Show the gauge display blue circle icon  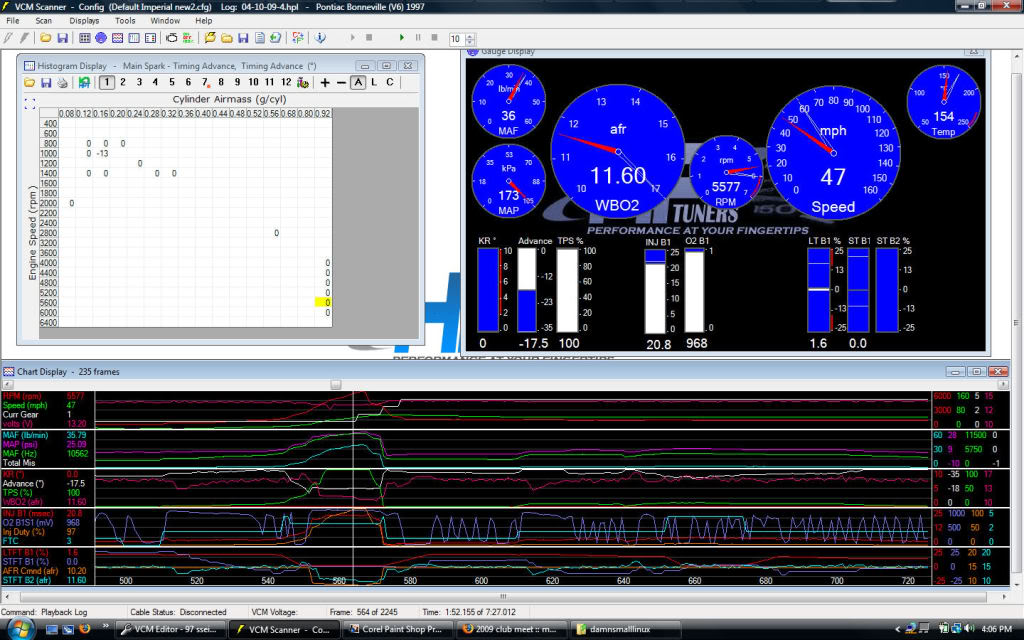(101, 38)
